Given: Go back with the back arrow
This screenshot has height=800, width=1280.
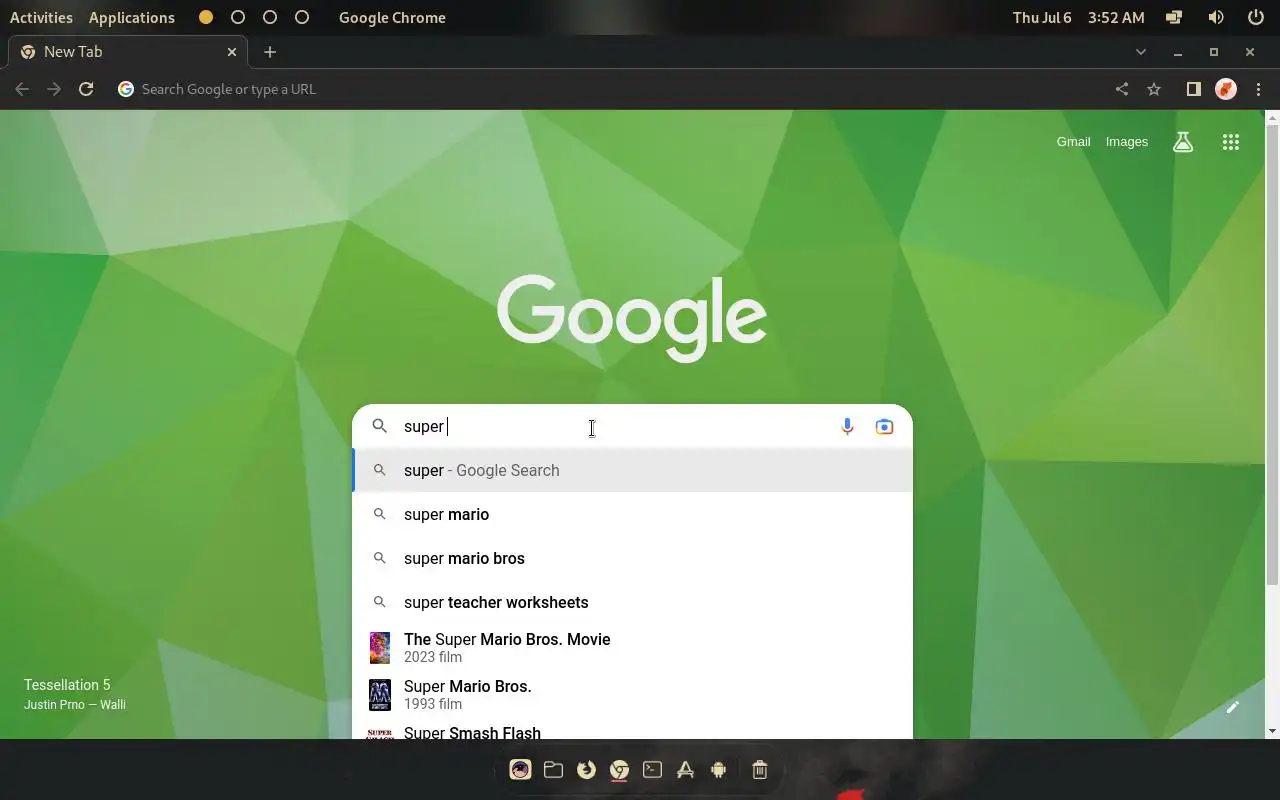Looking at the screenshot, I should (x=22, y=89).
